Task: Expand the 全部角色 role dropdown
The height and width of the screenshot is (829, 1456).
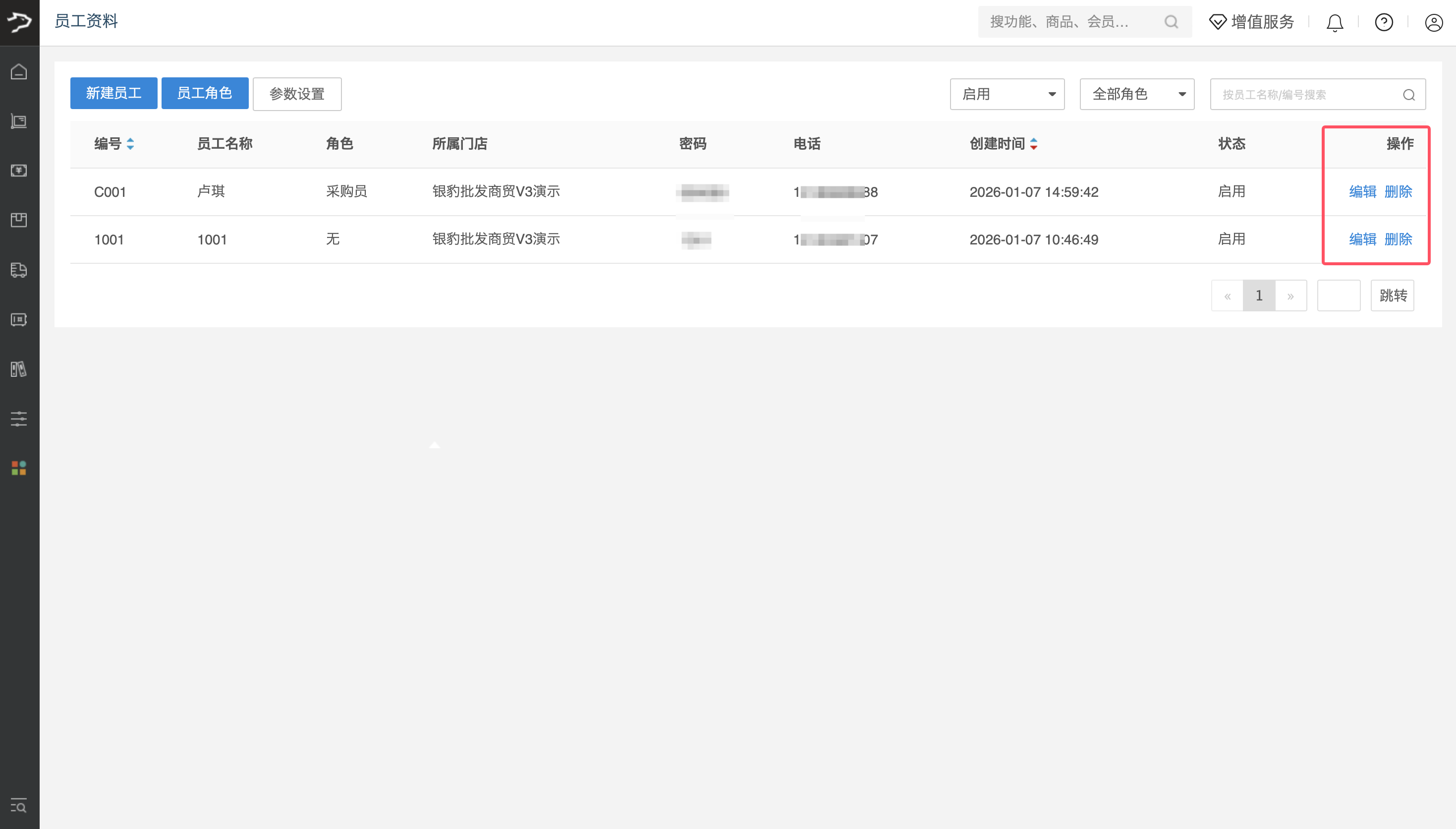Action: (1136, 94)
